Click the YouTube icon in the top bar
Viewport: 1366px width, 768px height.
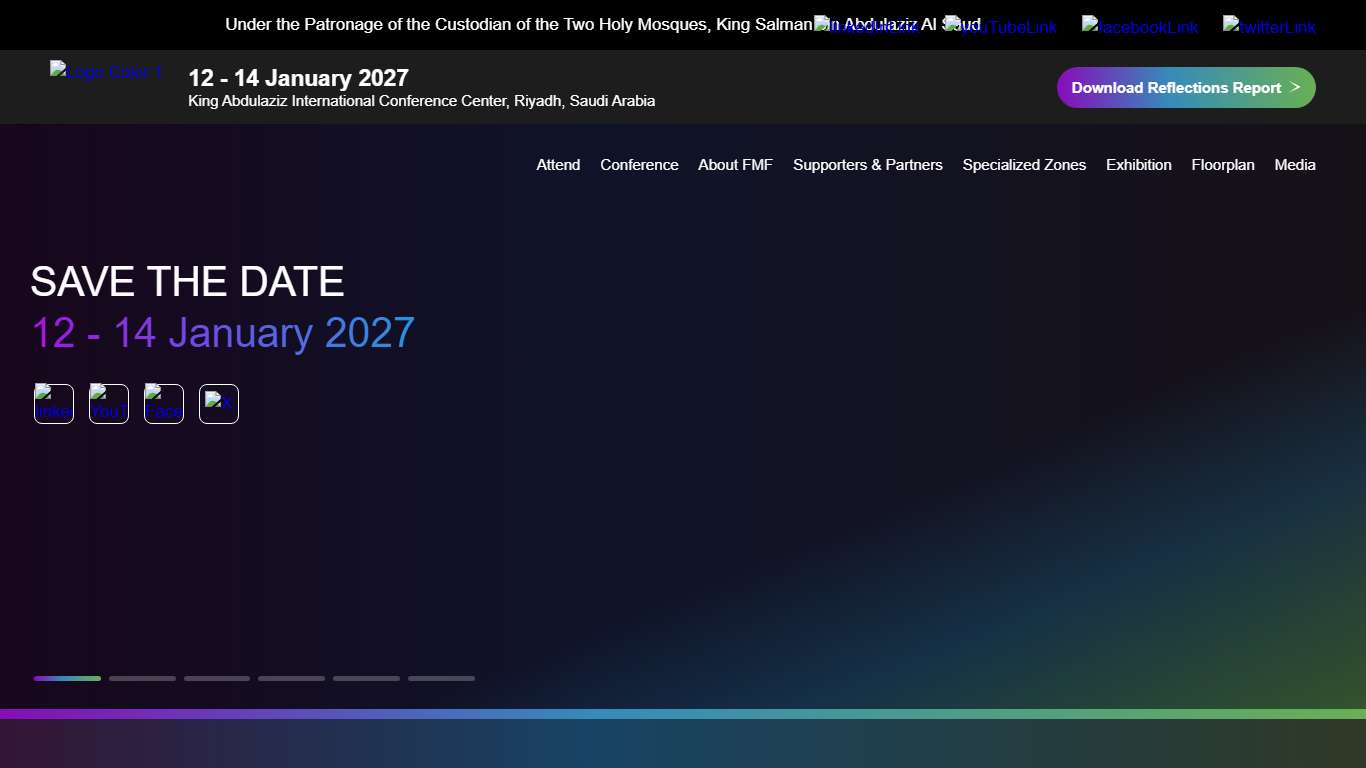coord(1001,27)
